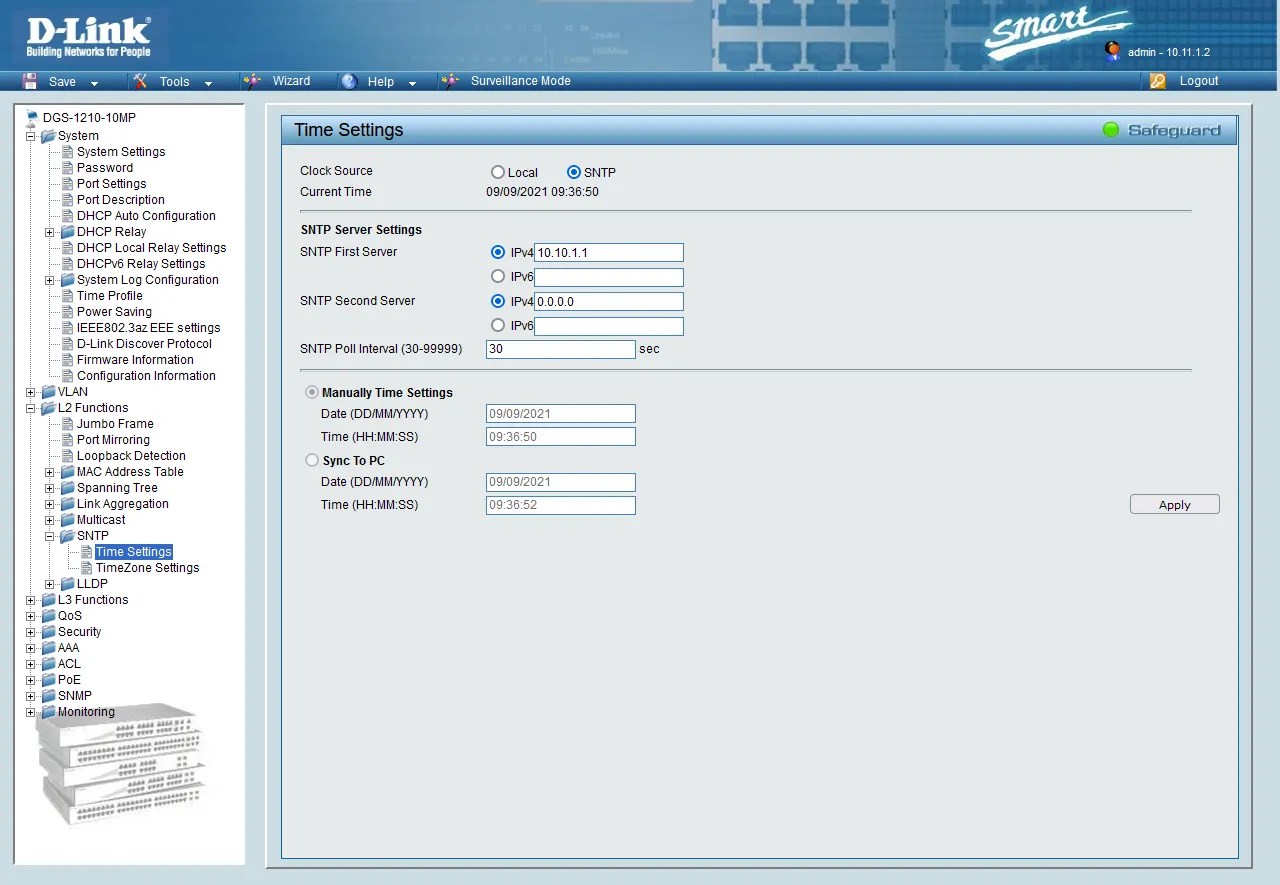This screenshot has height=885, width=1280.
Task: Expand the LLDP tree node
Action: tap(50, 584)
